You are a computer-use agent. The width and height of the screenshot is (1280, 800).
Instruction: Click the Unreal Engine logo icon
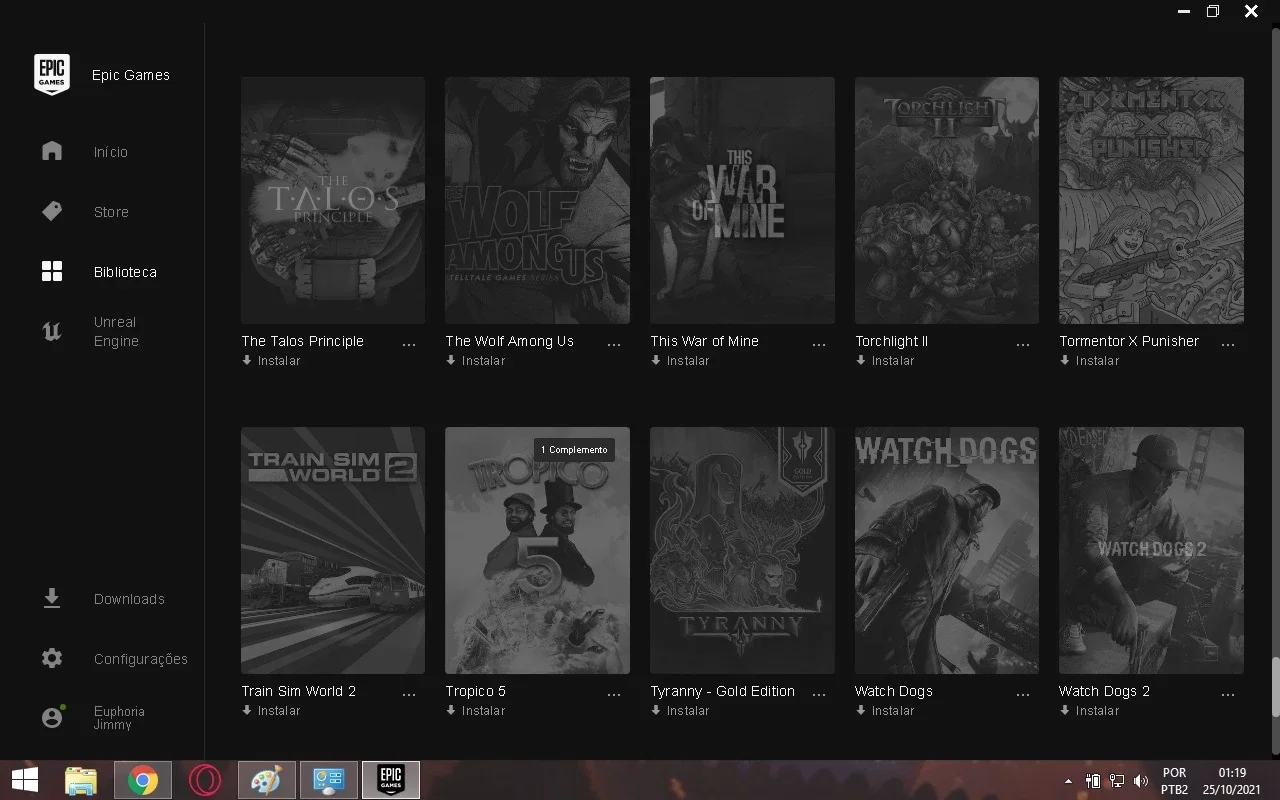(52, 331)
